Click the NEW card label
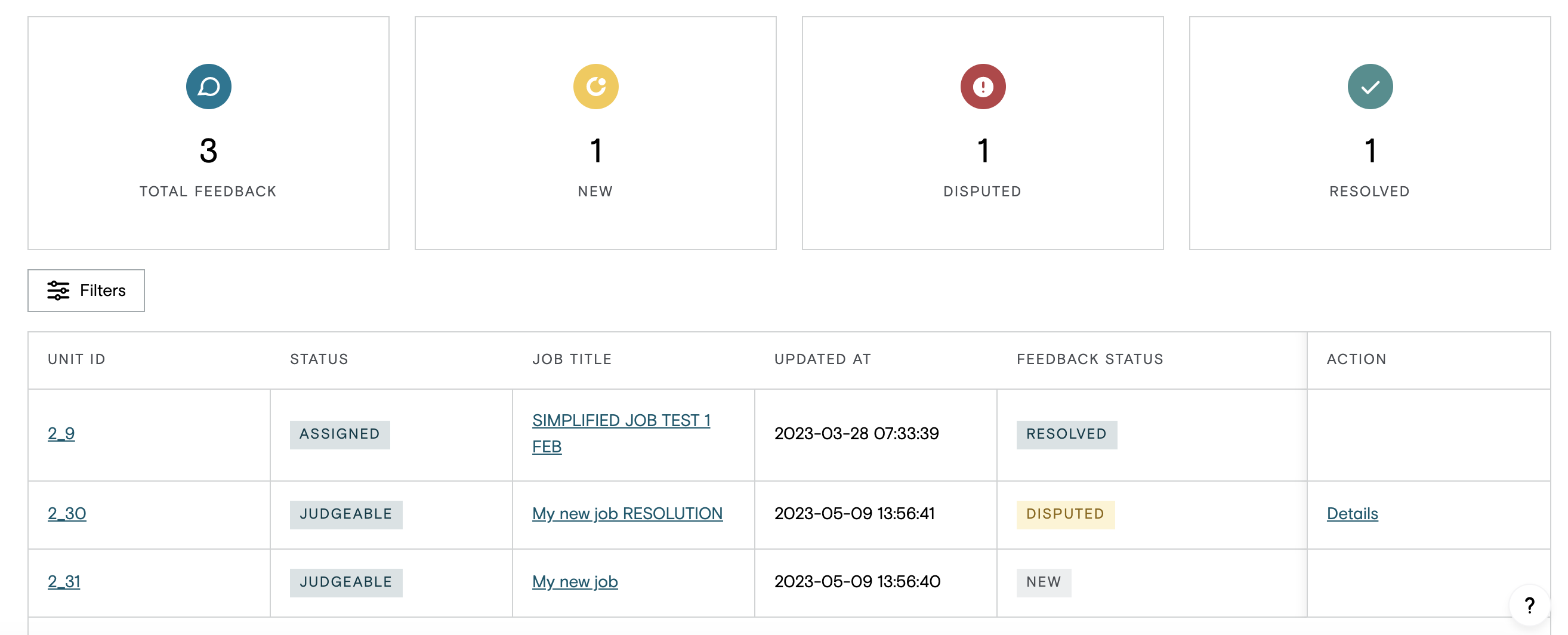The image size is (1568, 635). [595, 192]
